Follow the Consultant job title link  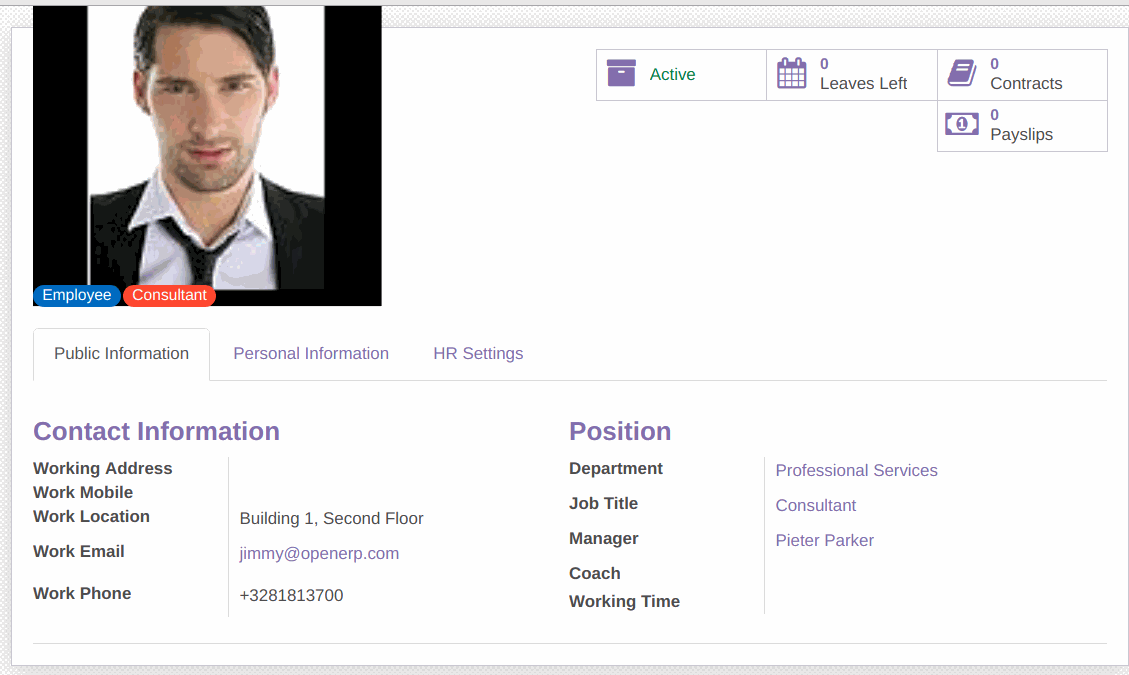tap(816, 506)
